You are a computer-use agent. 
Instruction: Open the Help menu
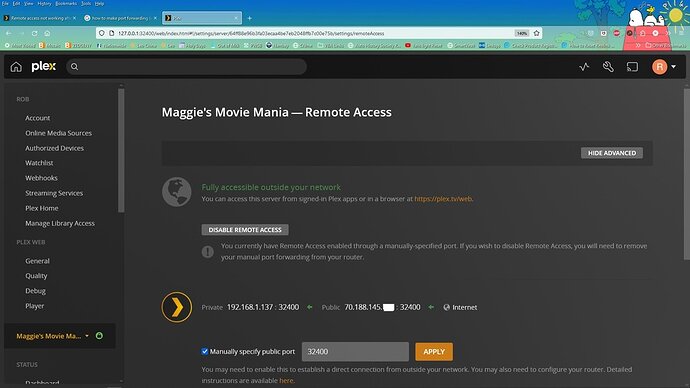point(99,4)
